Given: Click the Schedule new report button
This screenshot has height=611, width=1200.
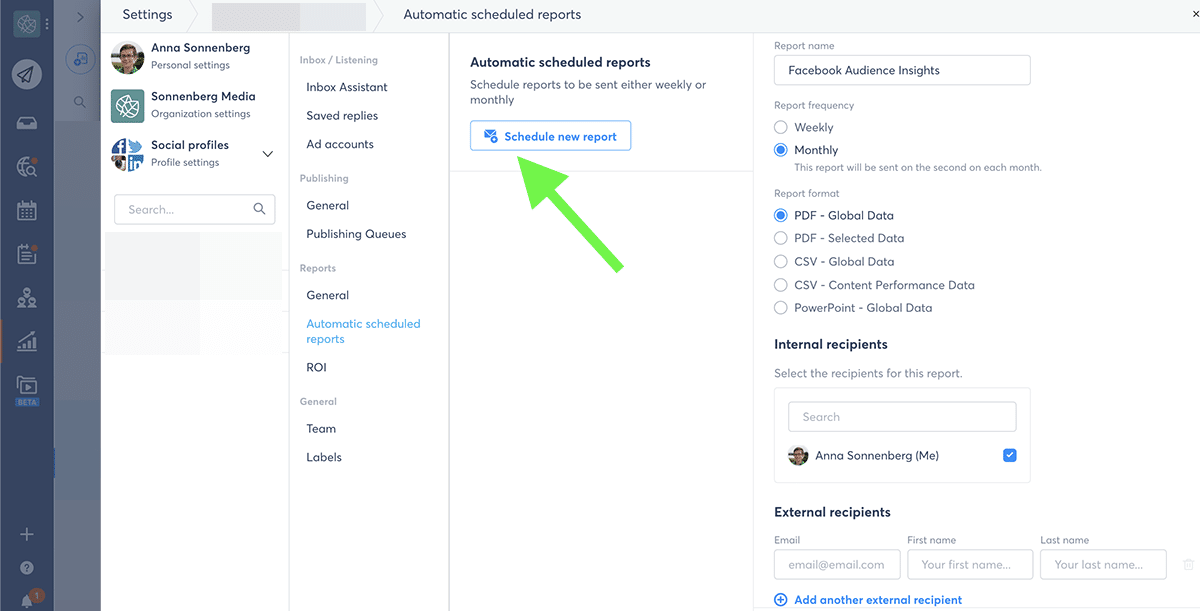Looking at the screenshot, I should pyautogui.click(x=550, y=136).
